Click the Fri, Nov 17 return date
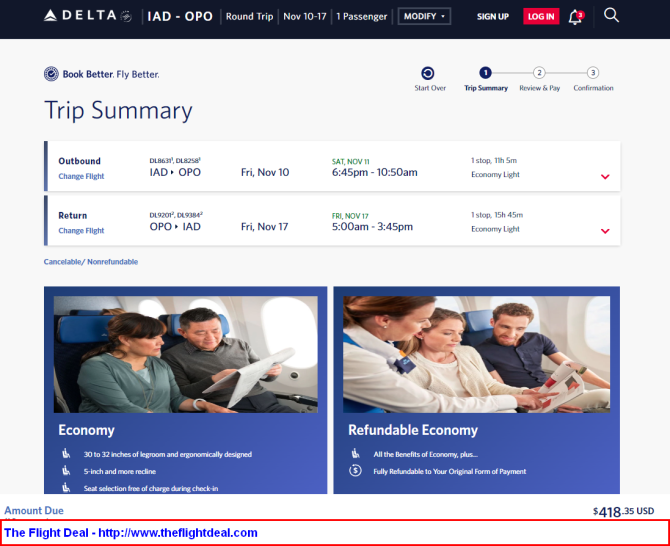 [x=264, y=226]
